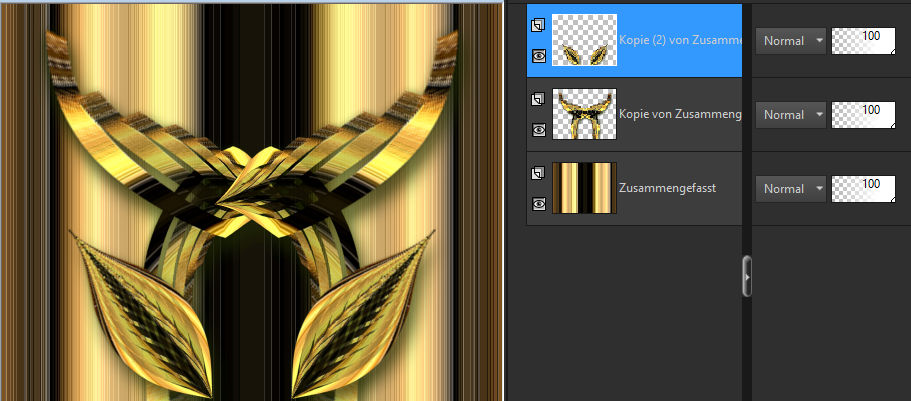
Task: Click raster layer icon of Kopie von Zusammengefasst
Action: (538, 99)
